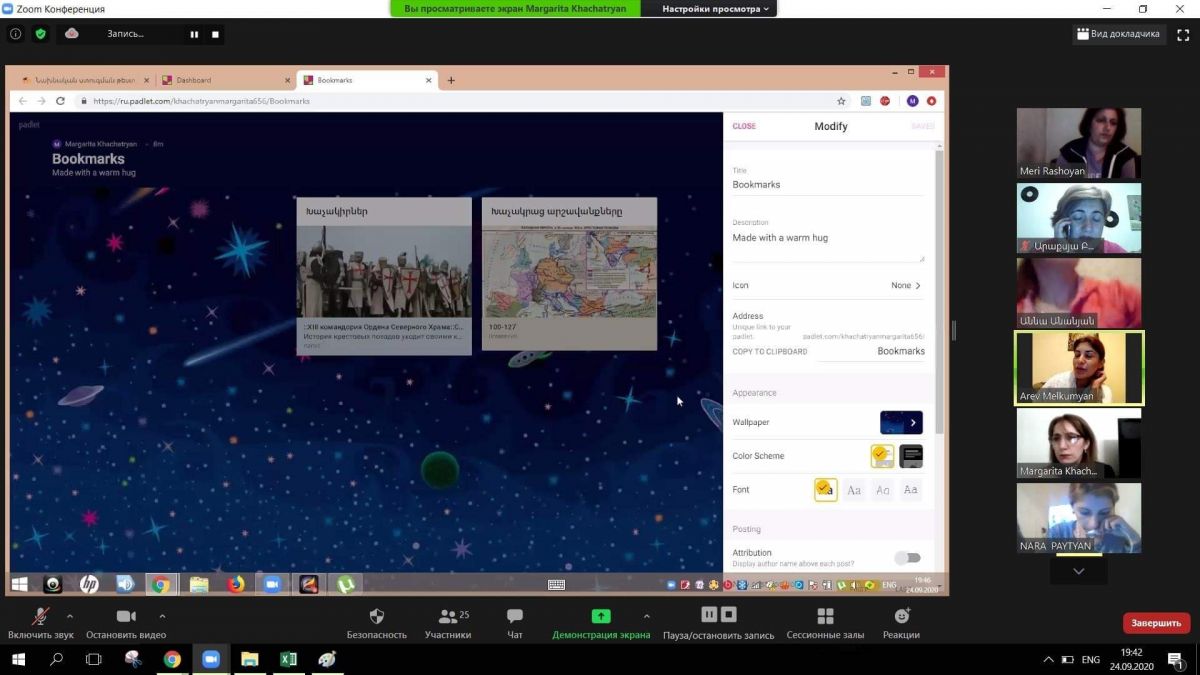Click the End meeting (Завершить) button
Screen dimensions: 1200x675
(x=1155, y=623)
